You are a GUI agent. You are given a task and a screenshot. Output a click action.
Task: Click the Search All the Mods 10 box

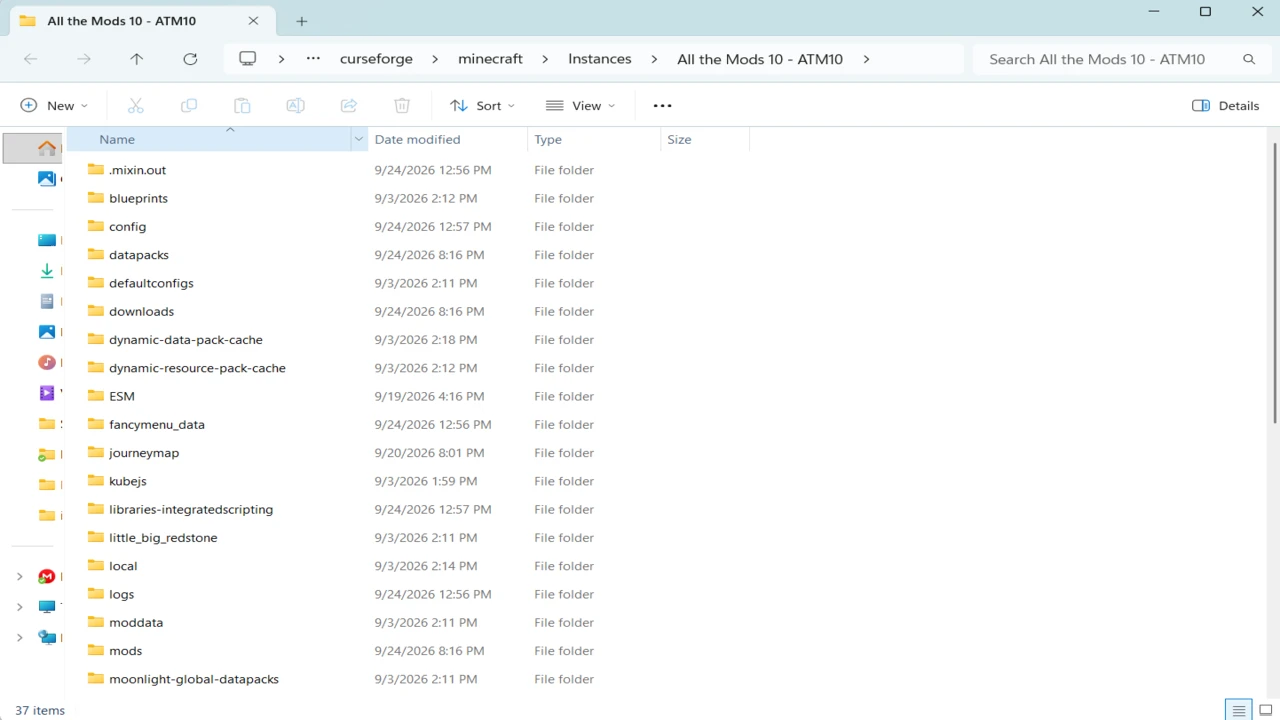(x=1120, y=59)
